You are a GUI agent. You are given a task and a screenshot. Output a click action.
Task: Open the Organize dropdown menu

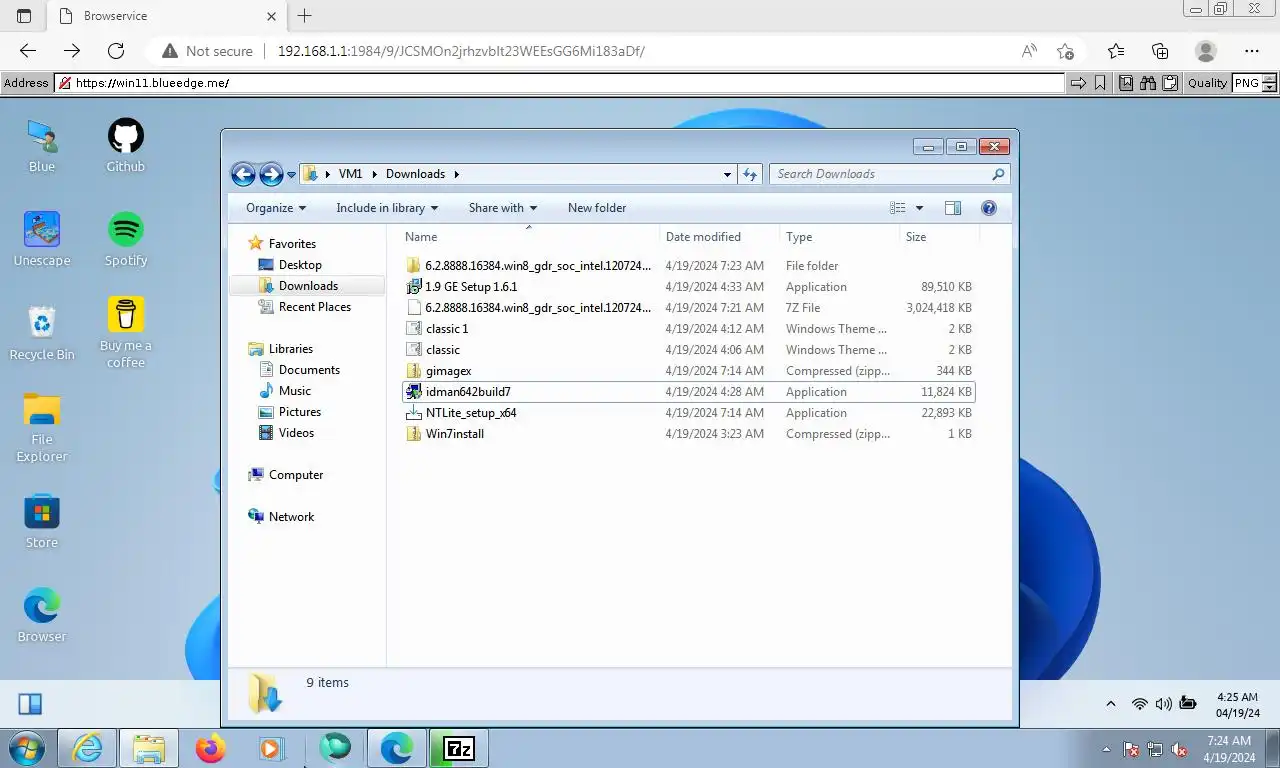(276, 208)
